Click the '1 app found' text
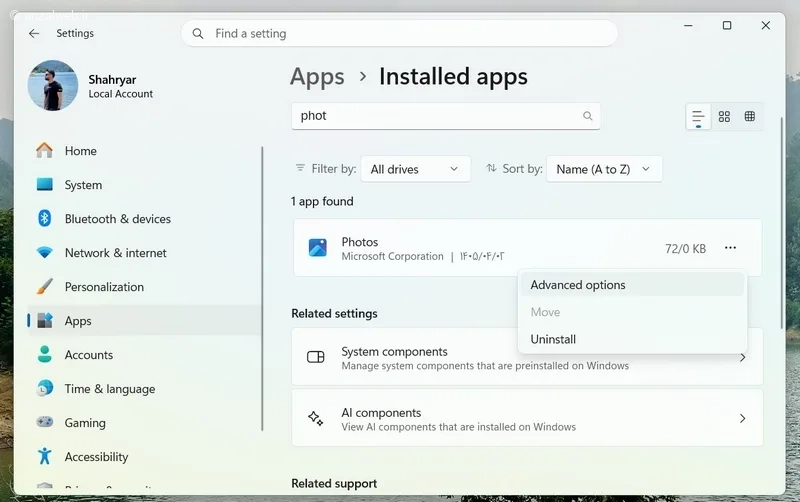The image size is (800, 502). click(322, 202)
